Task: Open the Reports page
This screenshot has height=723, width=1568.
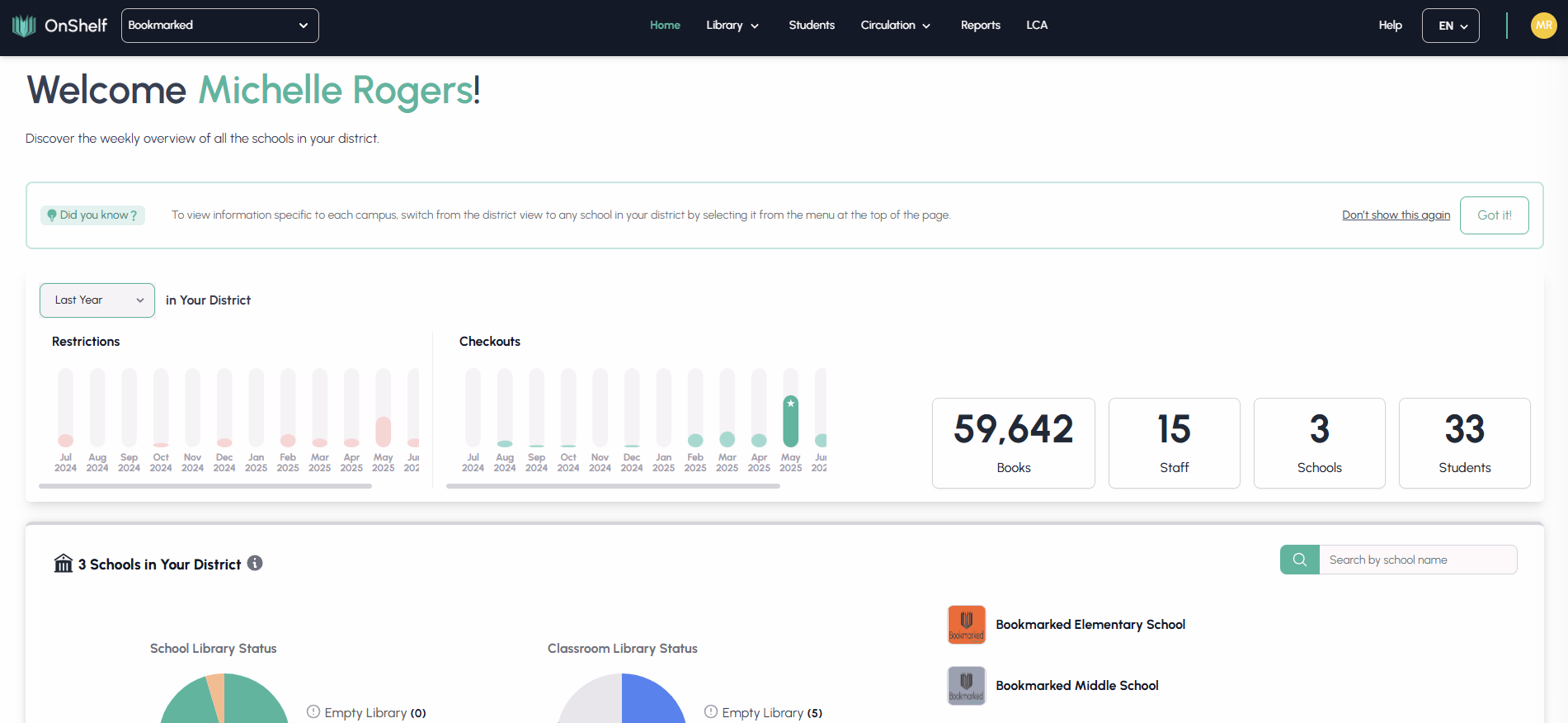Action: [x=980, y=26]
